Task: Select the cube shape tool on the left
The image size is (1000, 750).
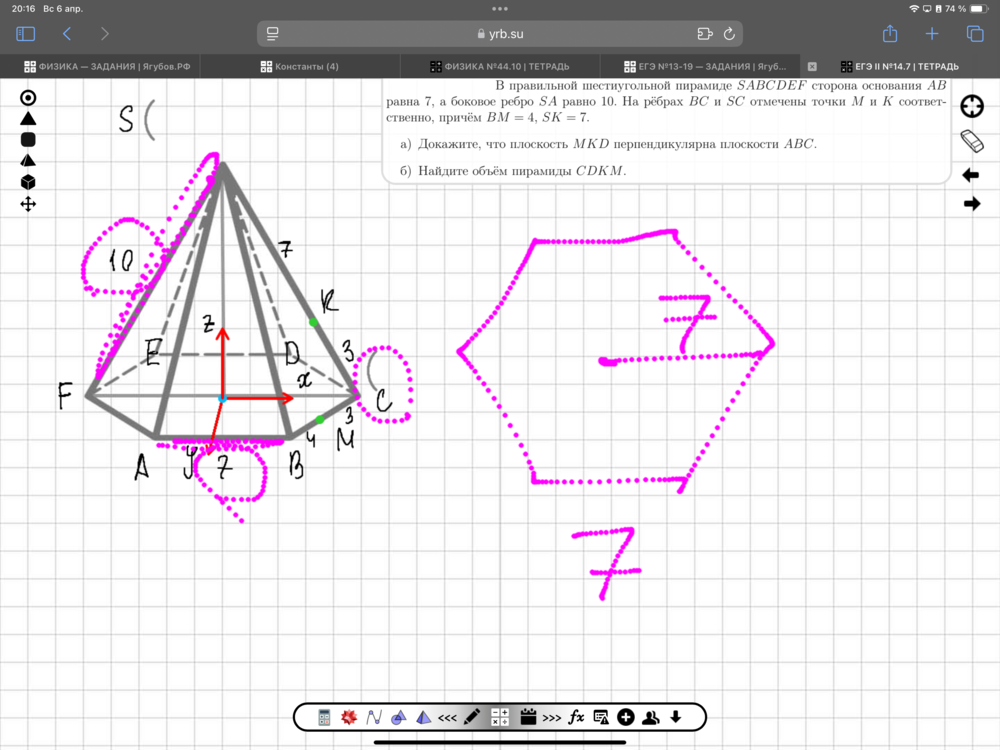Action: coord(28,182)
